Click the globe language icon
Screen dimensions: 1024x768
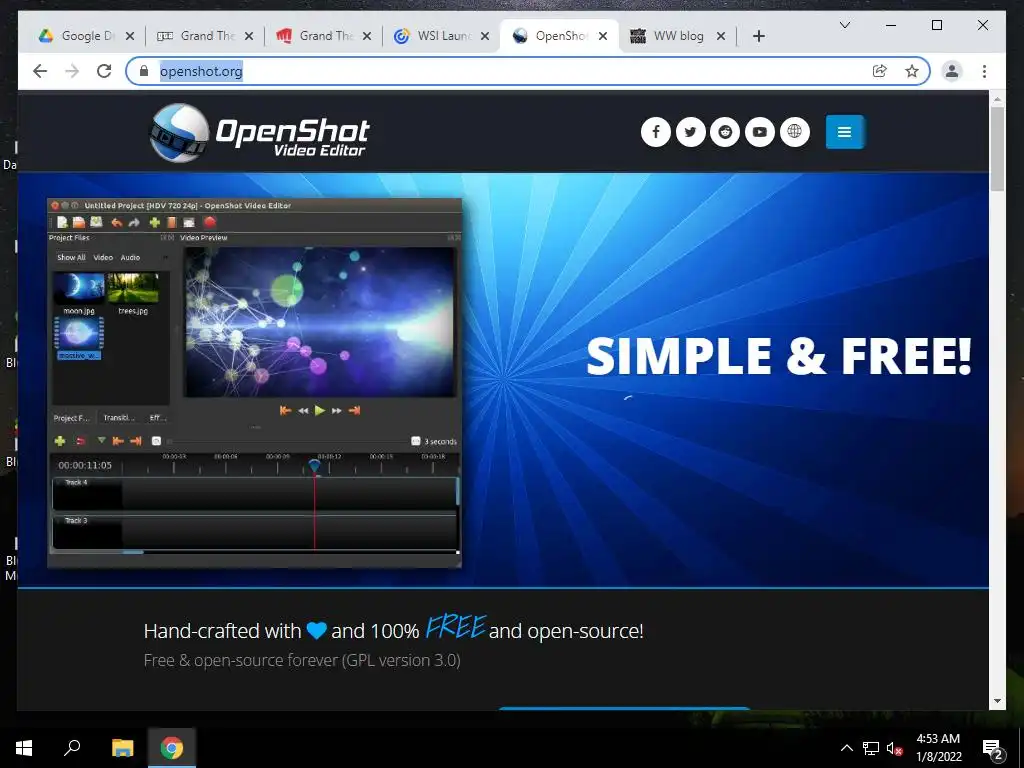[x=794, y=132]
